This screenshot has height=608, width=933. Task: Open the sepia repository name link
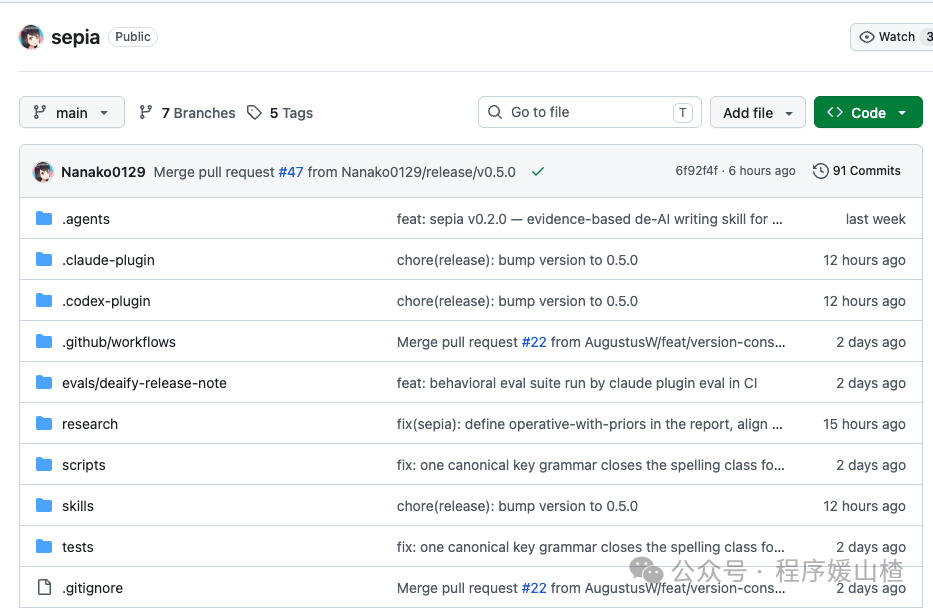point(76,37)
